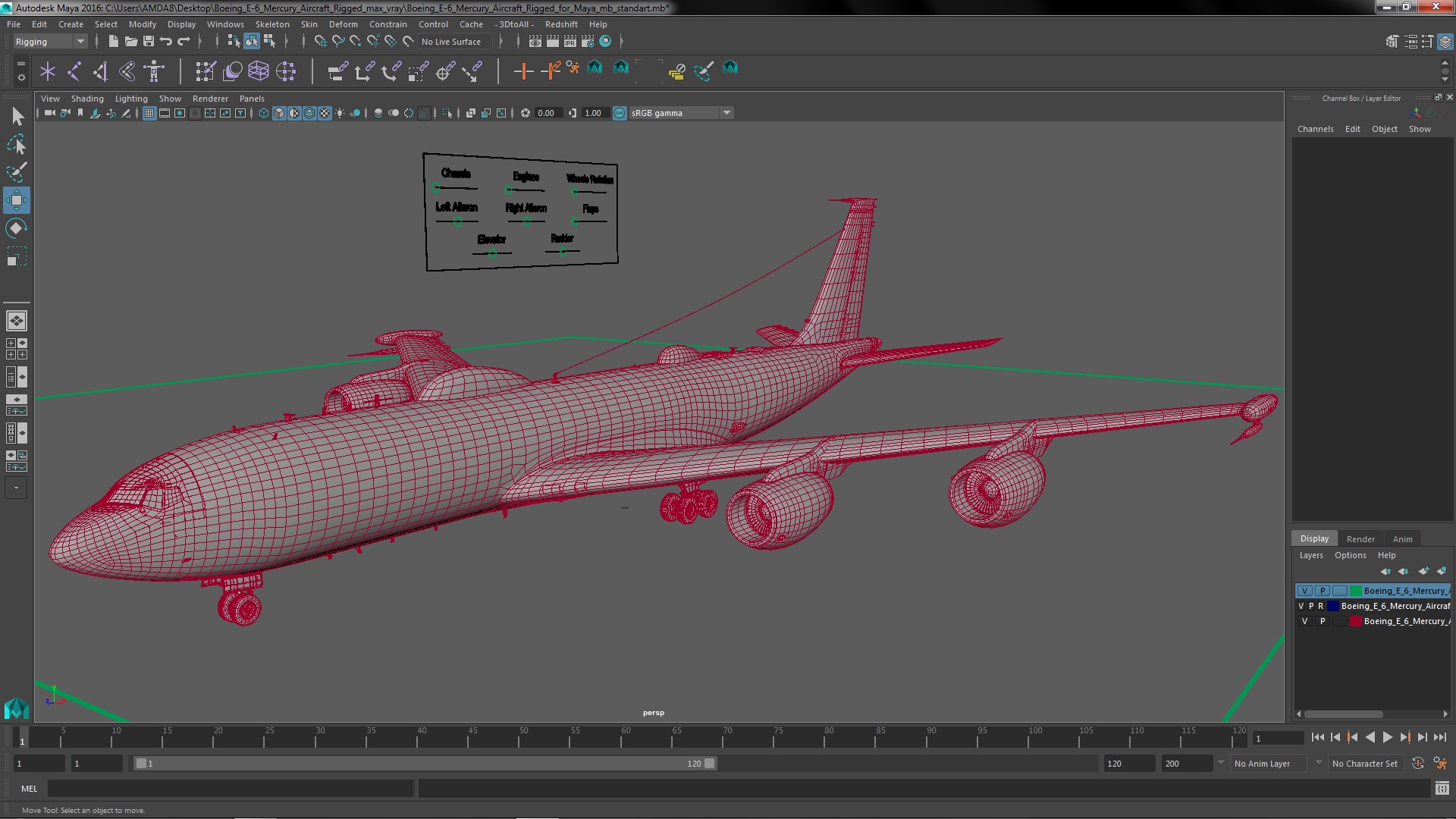Open the sRGB gamma dropdown
The image size is (1456, 819).
point(681,113)
